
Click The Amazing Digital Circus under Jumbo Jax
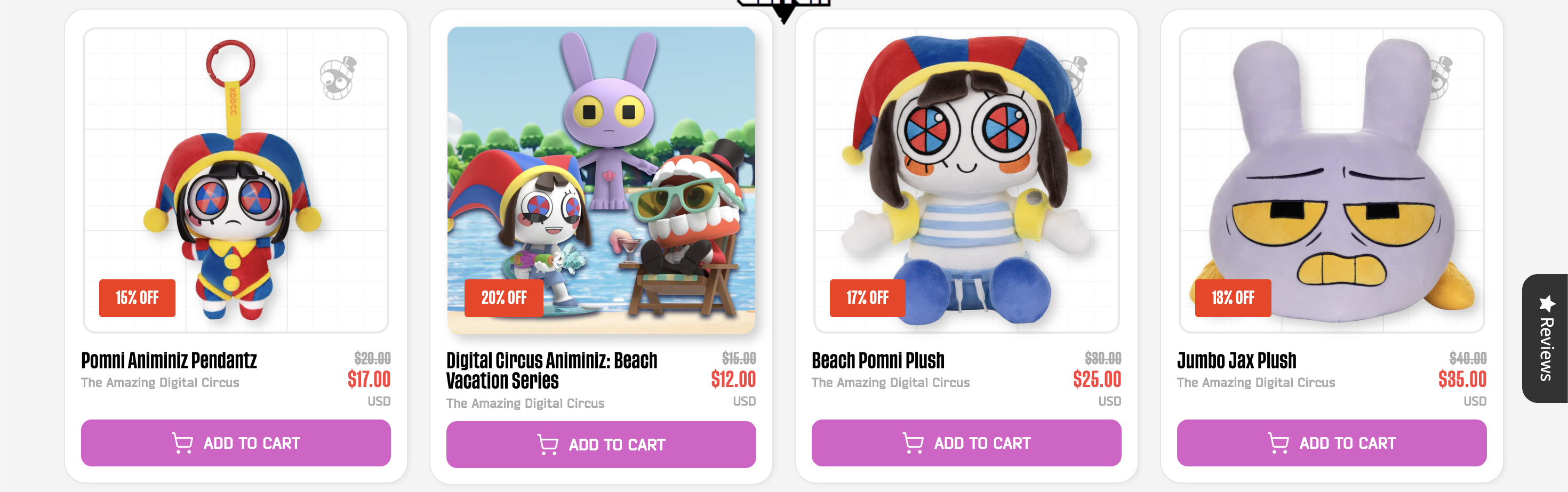pyautogui.click(x=1255, y=383)
